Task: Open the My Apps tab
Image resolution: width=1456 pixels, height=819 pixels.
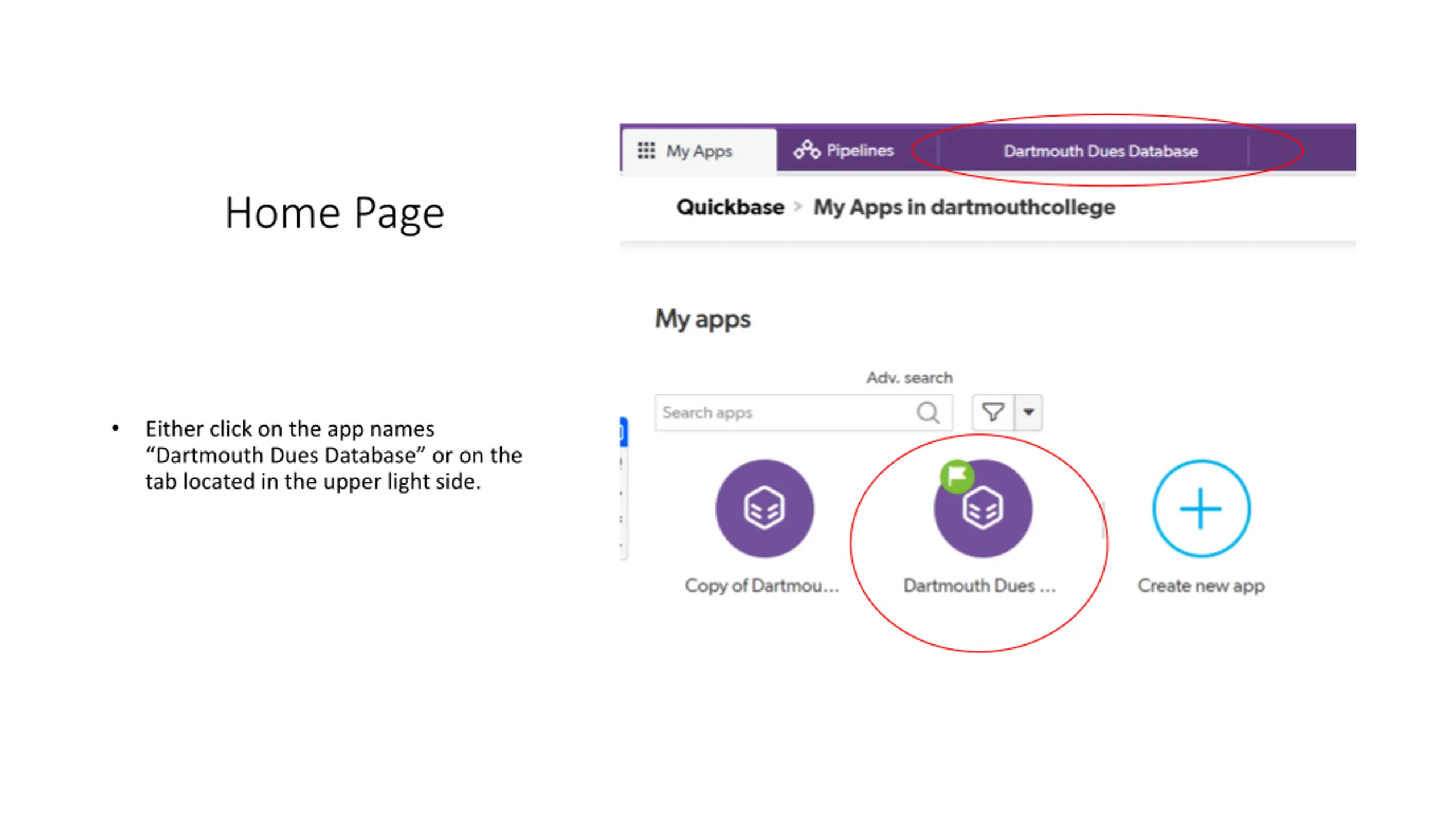Action: point(699,151)
